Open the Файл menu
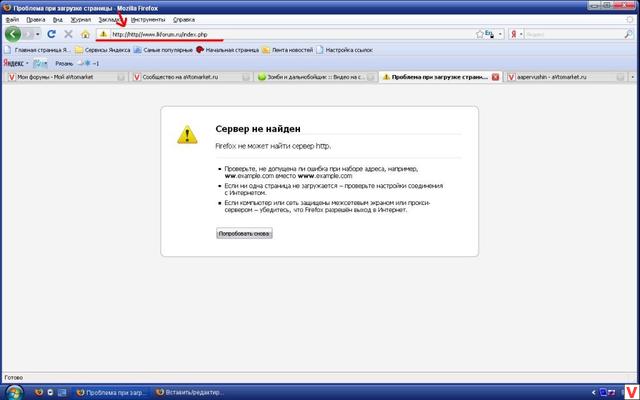This screenshot has height=400, width=640. click(12, 20)
